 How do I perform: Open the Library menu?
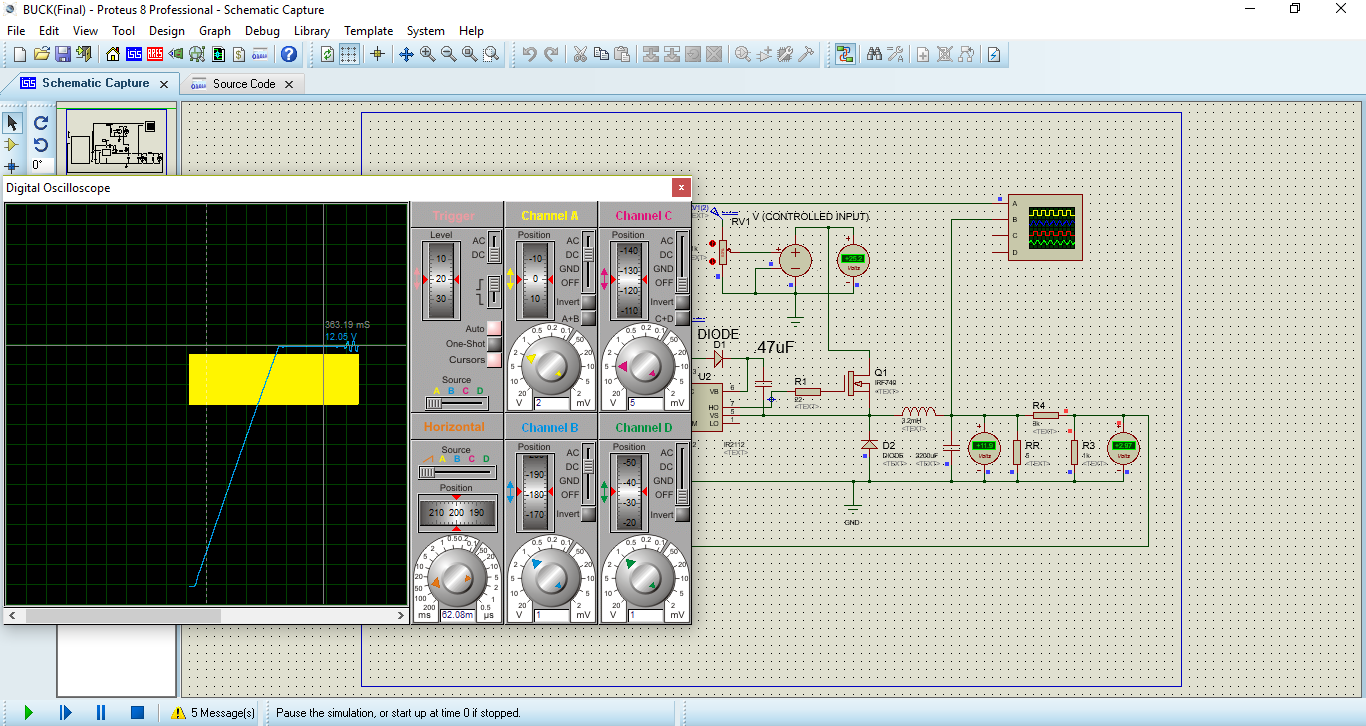[x=312, y=31]
